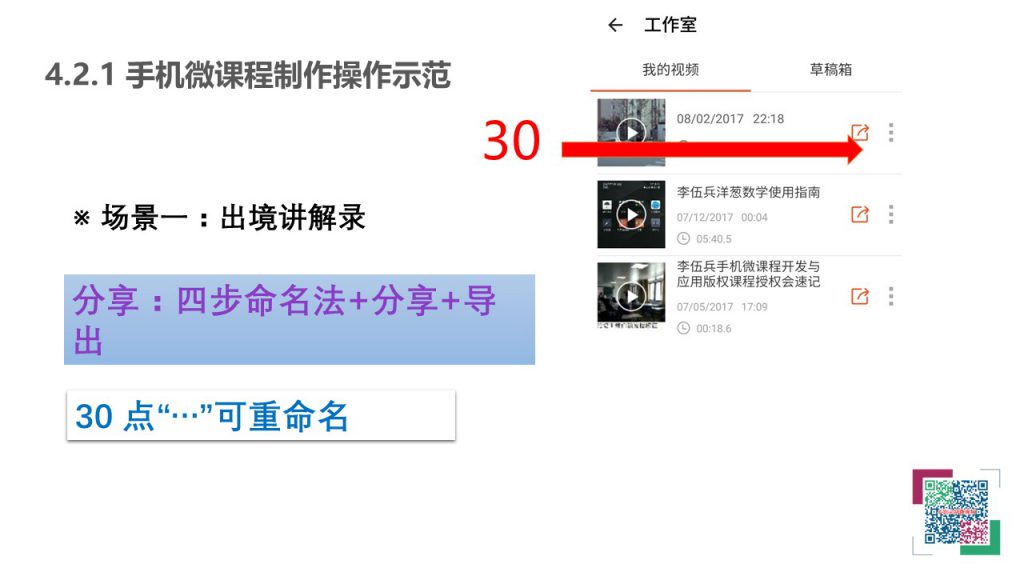
Task: Open more options for 手机微课程开发 video
Action: click(x=891, y=296)
